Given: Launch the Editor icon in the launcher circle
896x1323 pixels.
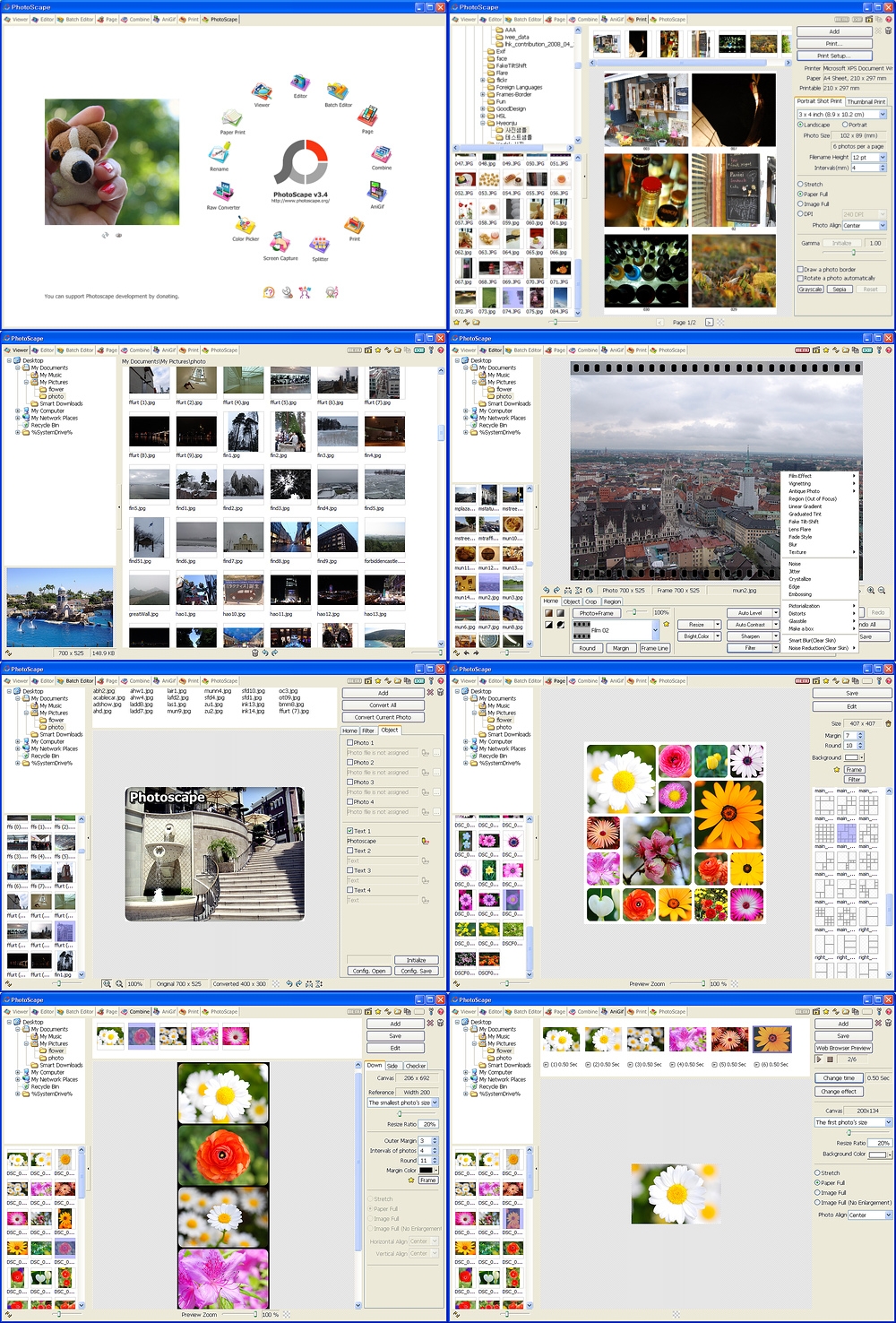Looking at the screenshot, I should [x=300, y=83].
